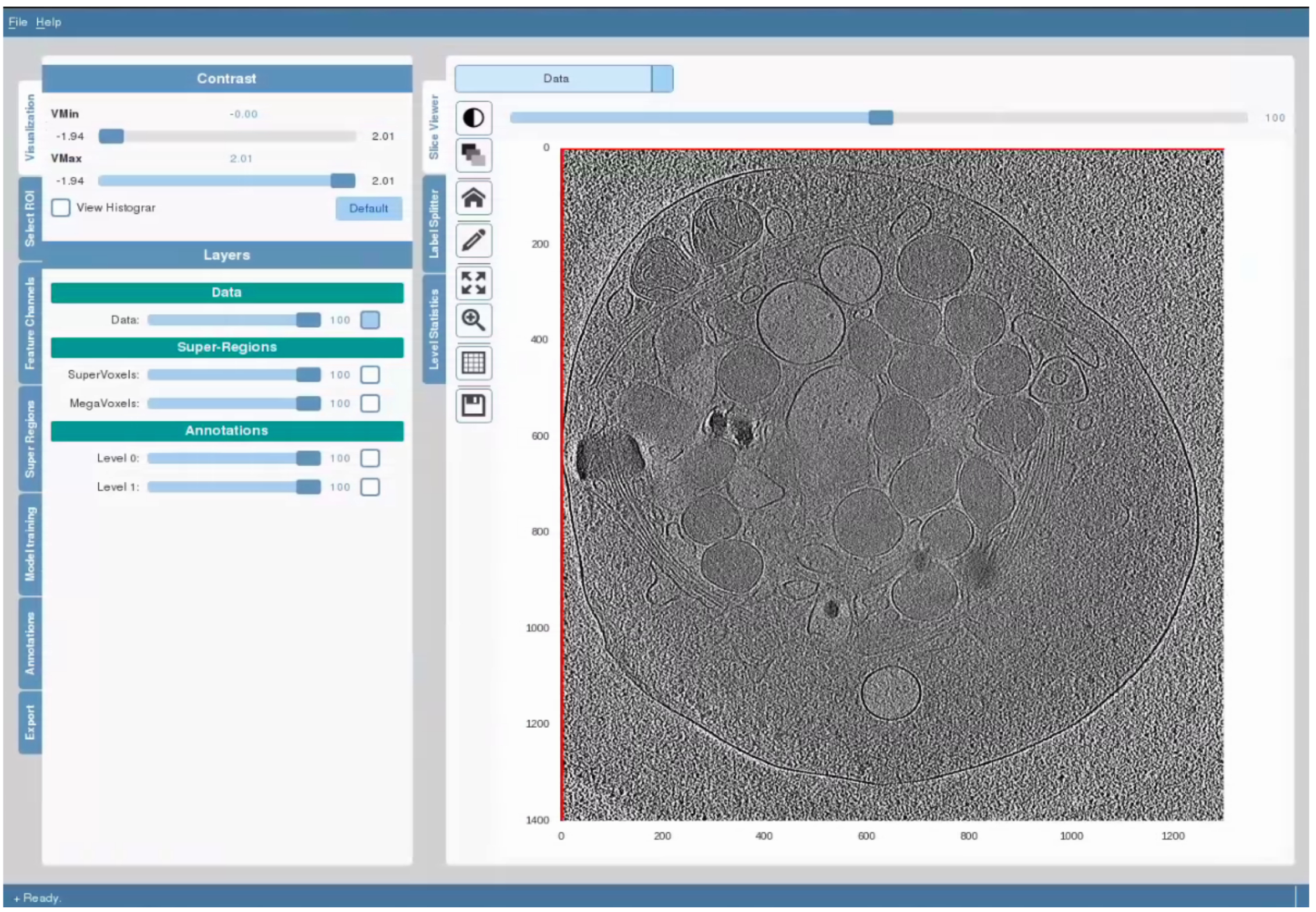Click the contrast half-circle icon
Viewport: 1316px width, 912px height.
point(473,118)
